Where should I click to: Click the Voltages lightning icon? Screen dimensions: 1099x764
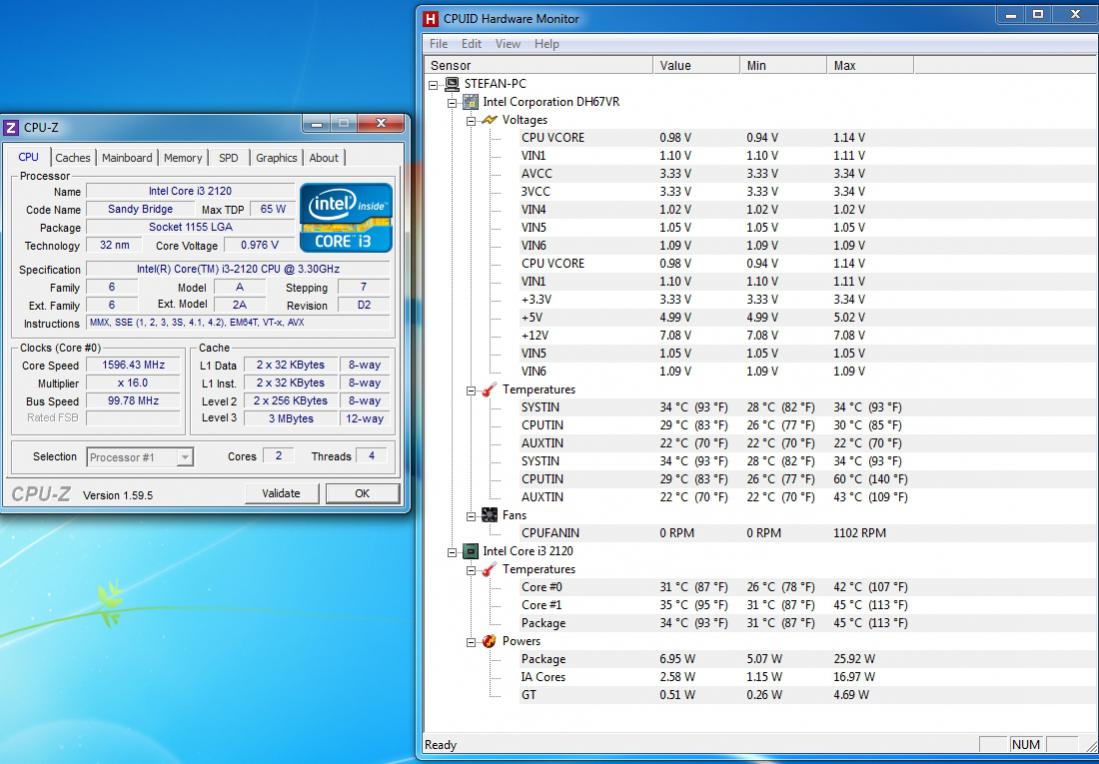click(x=489, y=120)
